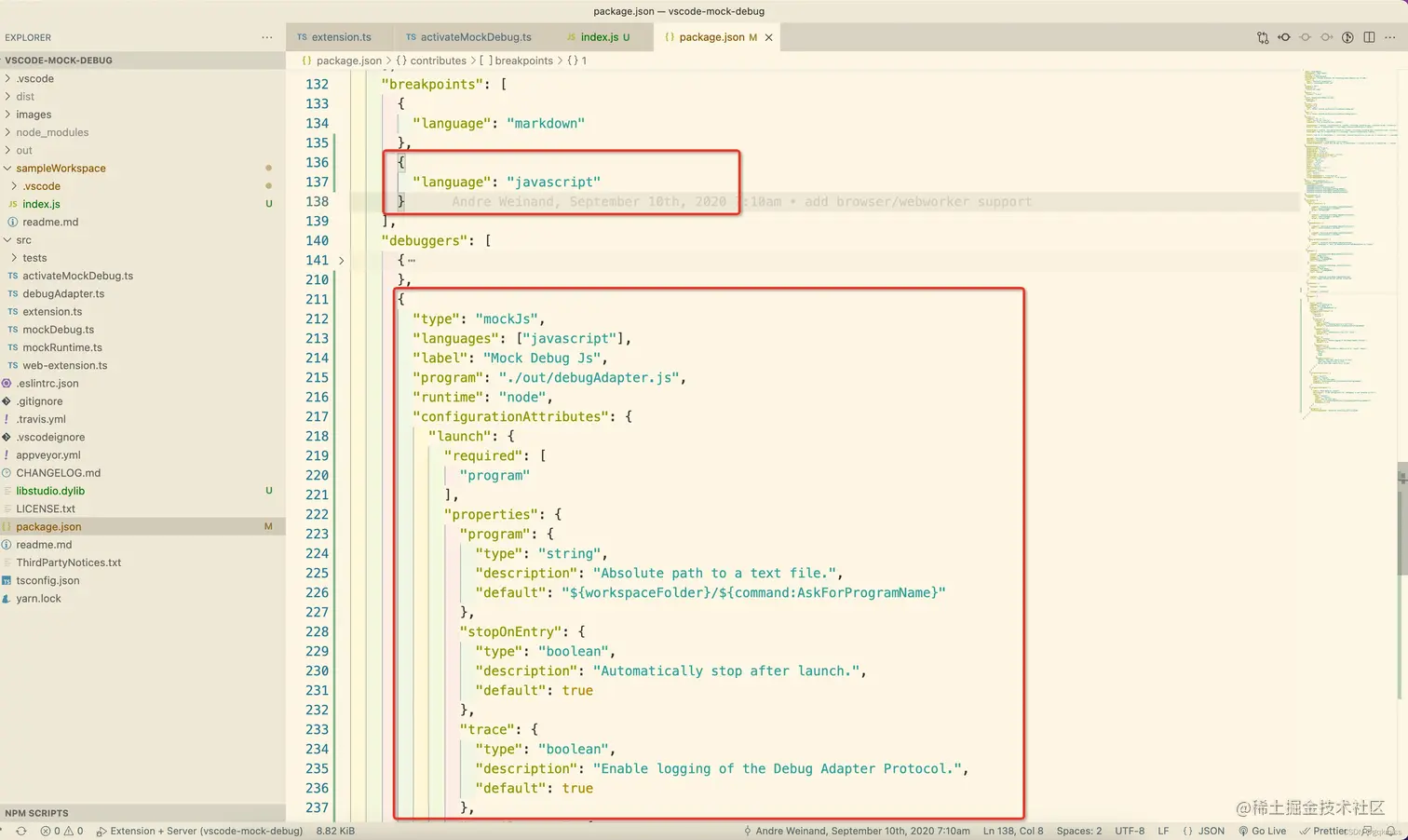Viewport: 1408px width, 840px height.
Task: Open activateMockDebug.ts in file explorer
Action: [142, 276]
